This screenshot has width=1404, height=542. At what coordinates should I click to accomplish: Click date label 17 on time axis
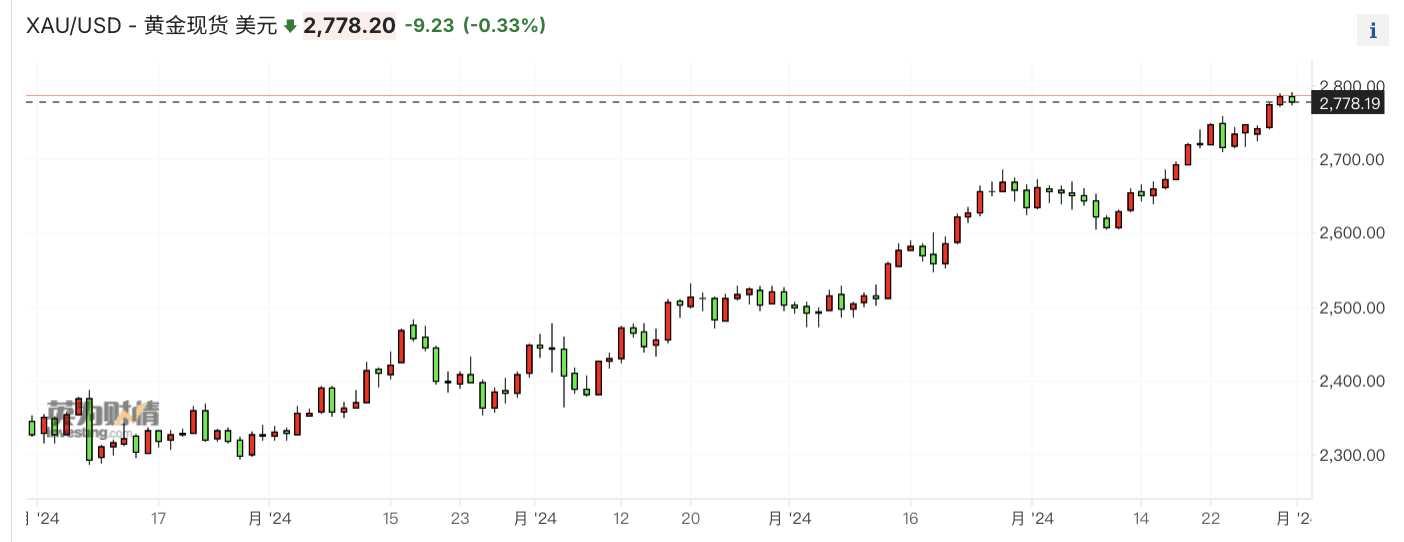pyautogui.click(x=158, y=519)
